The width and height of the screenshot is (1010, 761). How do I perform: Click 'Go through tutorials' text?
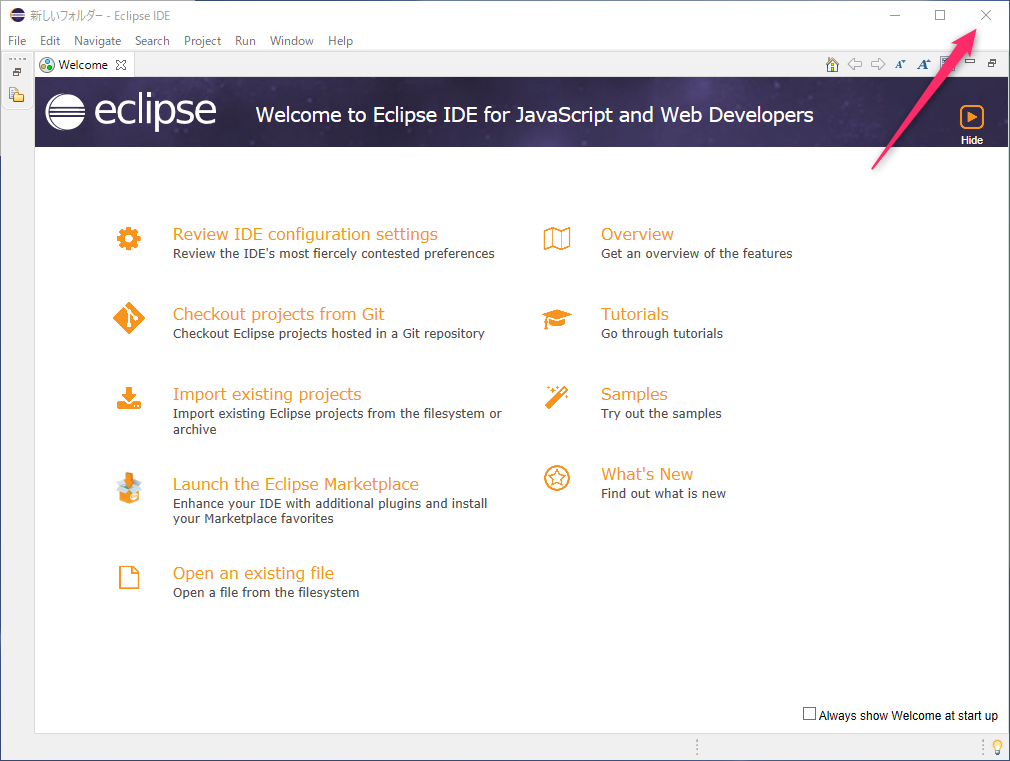(662, 334)
